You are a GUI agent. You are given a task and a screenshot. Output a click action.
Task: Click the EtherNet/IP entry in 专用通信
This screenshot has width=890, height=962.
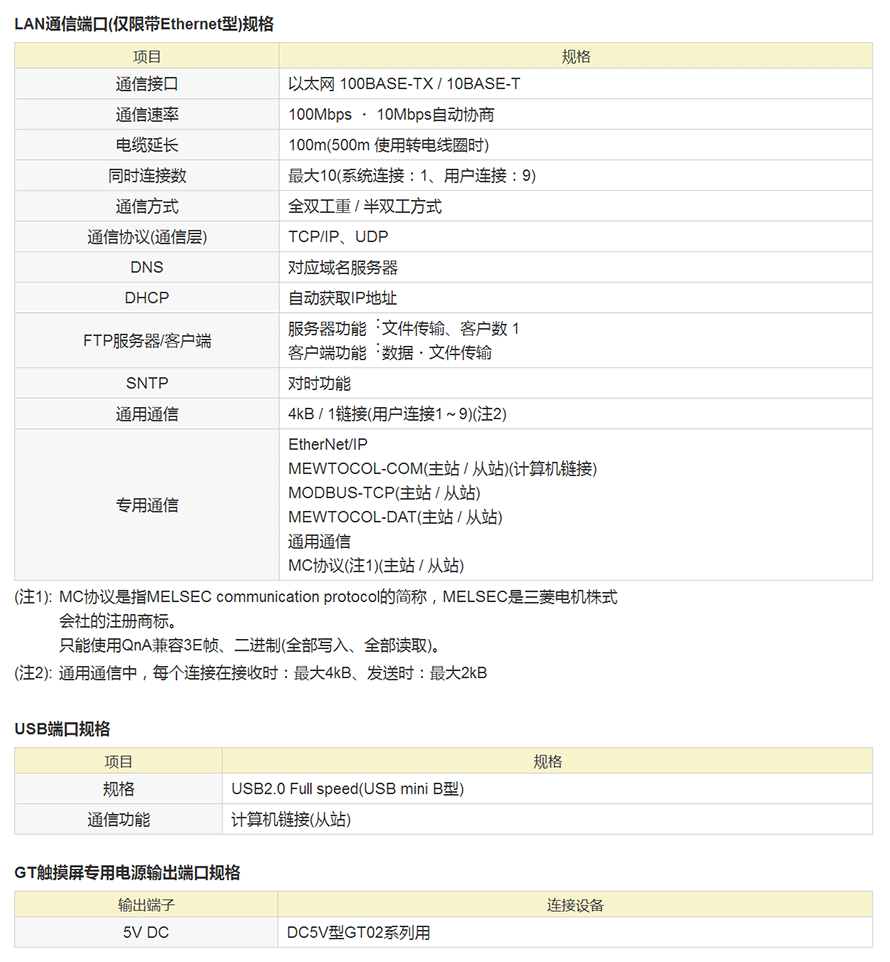[328, 444]
